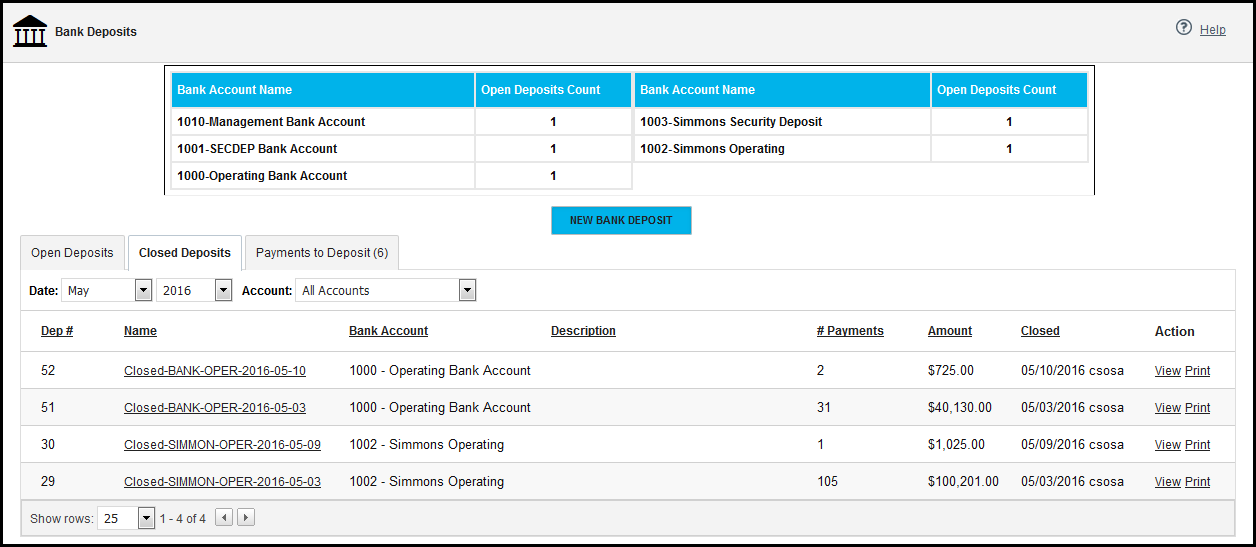Click the $100,201.00 amount cell
Screen dimensions: 1256x547
pos(963,482)
